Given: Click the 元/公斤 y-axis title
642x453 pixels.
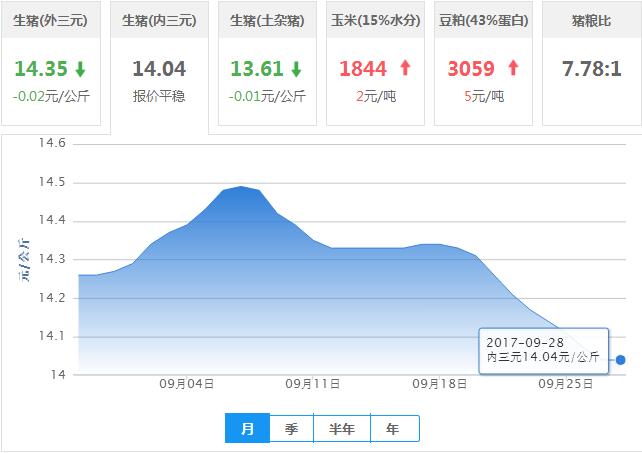Looking at the screenshot, I should click(x=24, y=260).
